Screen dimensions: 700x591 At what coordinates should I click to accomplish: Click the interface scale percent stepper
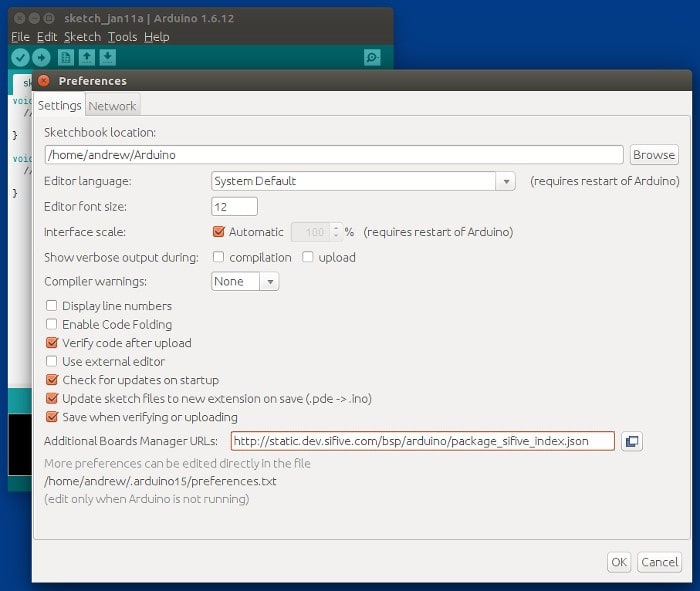336,232
